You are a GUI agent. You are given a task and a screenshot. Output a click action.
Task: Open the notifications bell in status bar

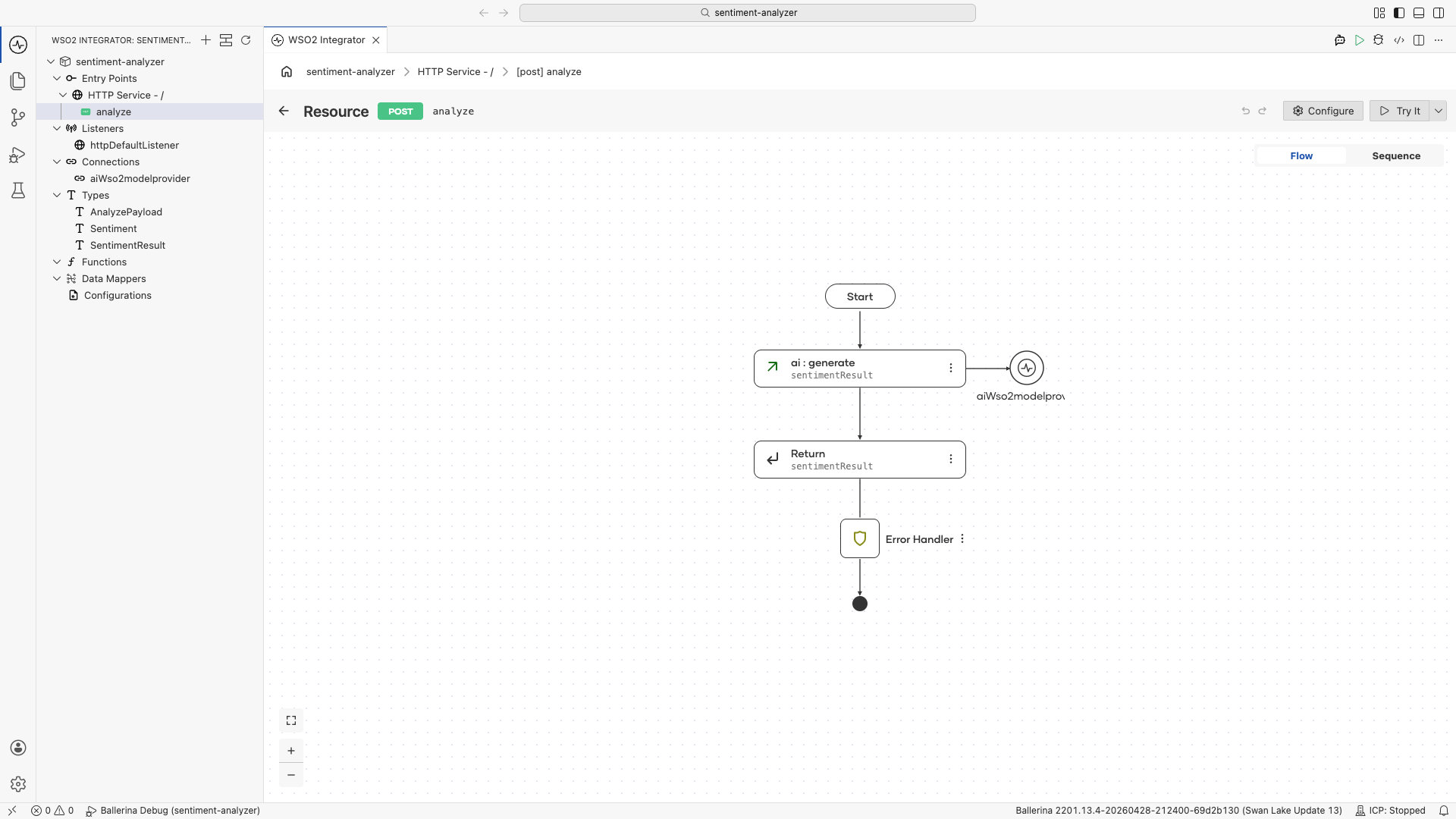coord(1444,811)
